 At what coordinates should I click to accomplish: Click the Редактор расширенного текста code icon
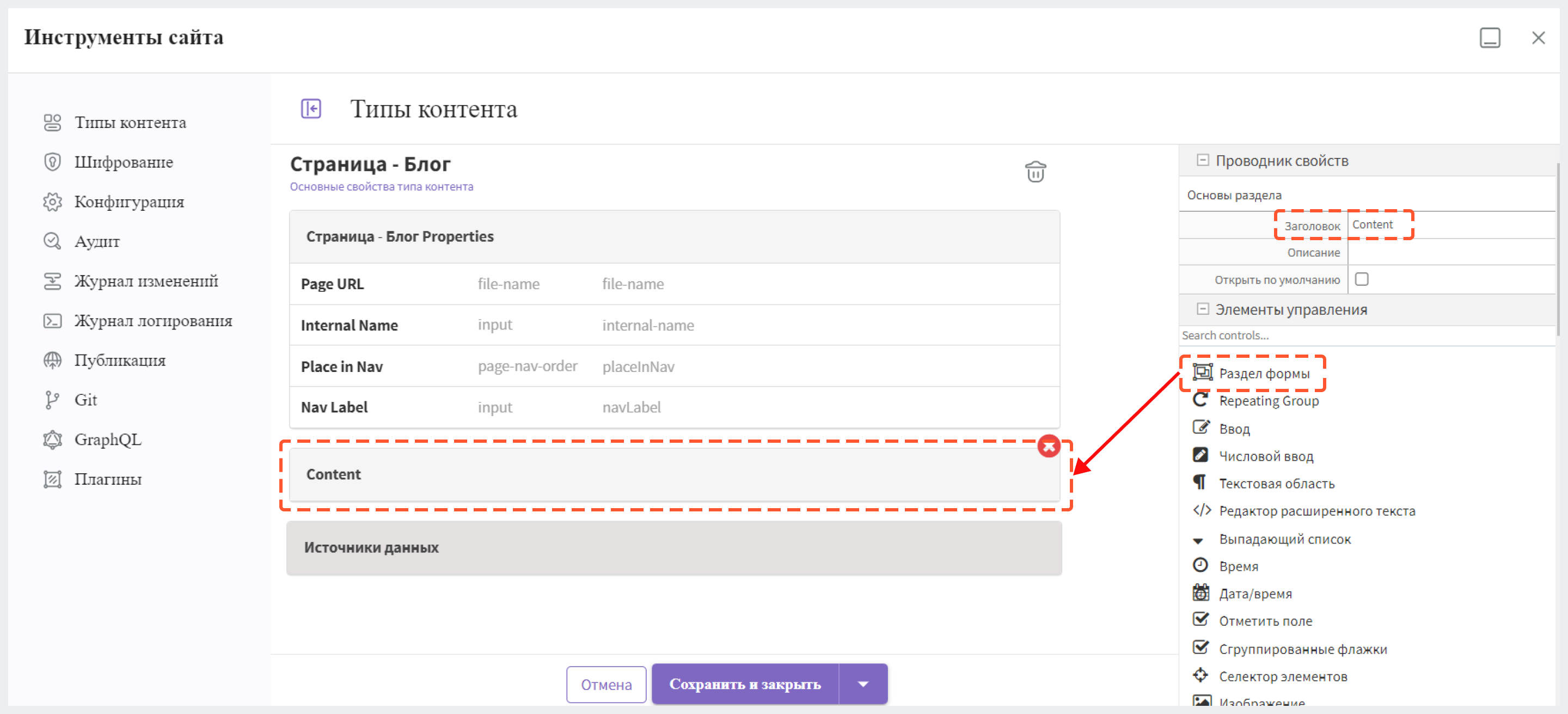pyautogui.click(x=1202, y=510)
